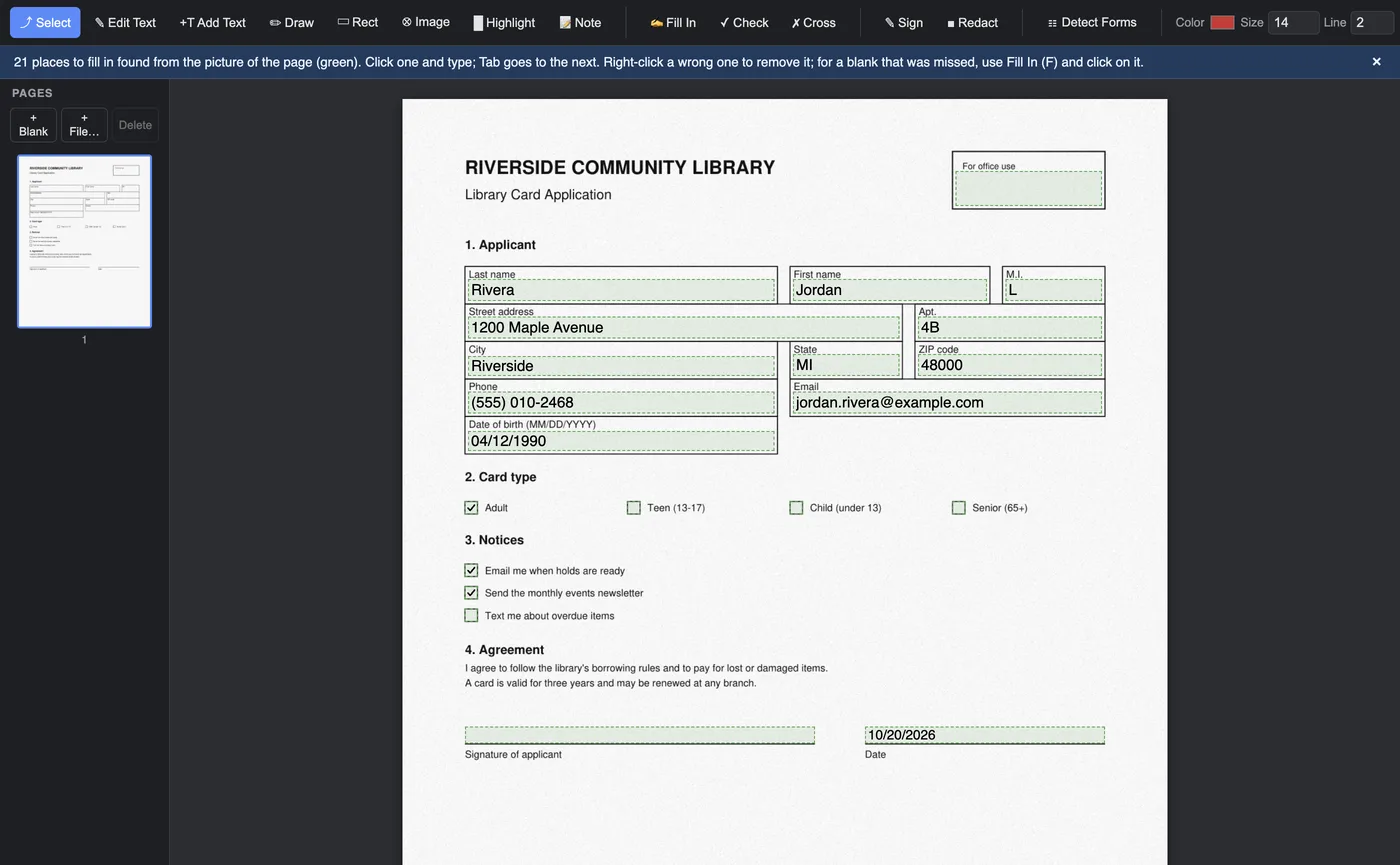Click the Last name field with Rivera
1400x865 pixels.
(x=621, y=290)
